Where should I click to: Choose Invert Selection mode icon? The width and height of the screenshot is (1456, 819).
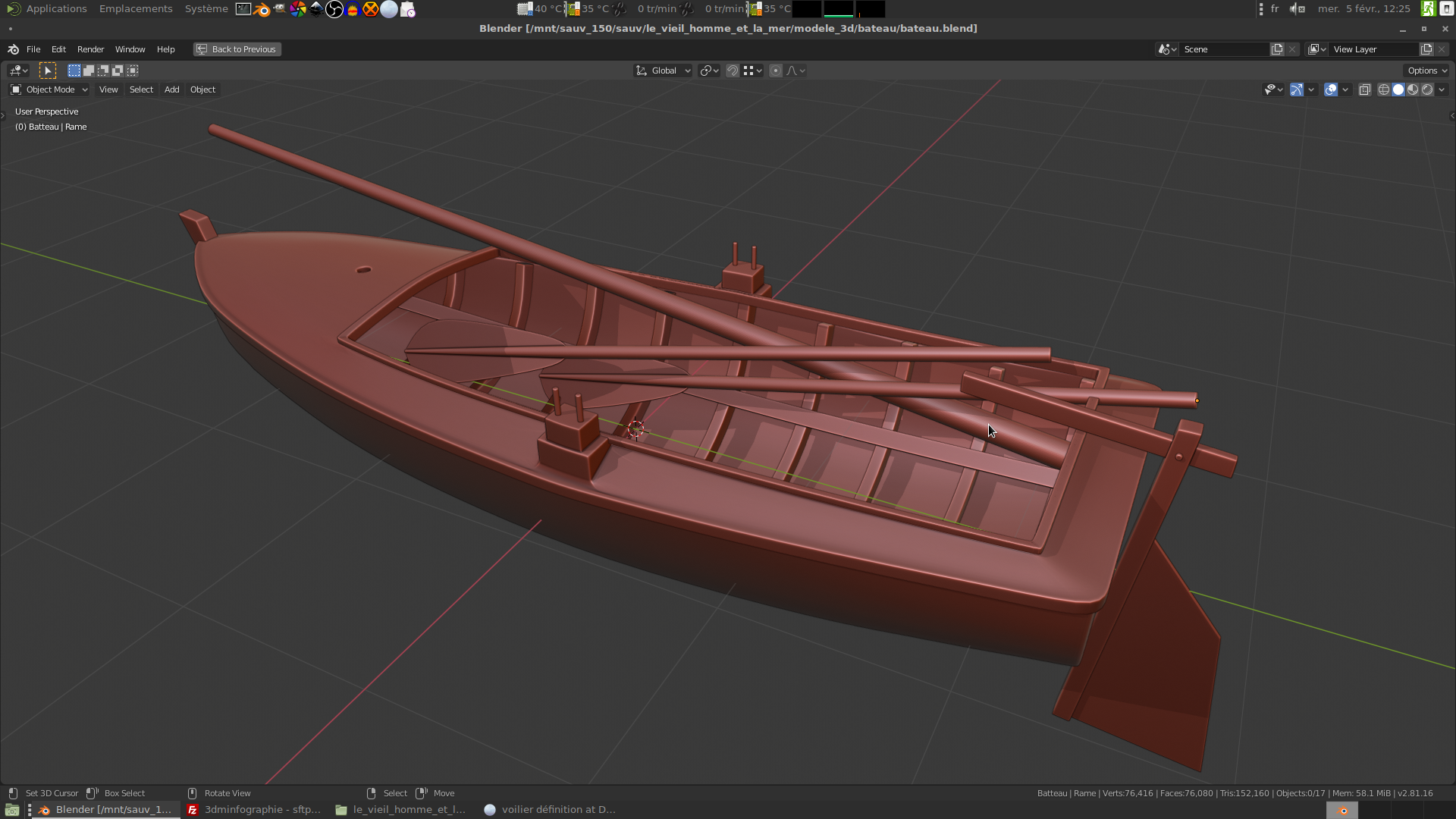click(x=118, y=71)
